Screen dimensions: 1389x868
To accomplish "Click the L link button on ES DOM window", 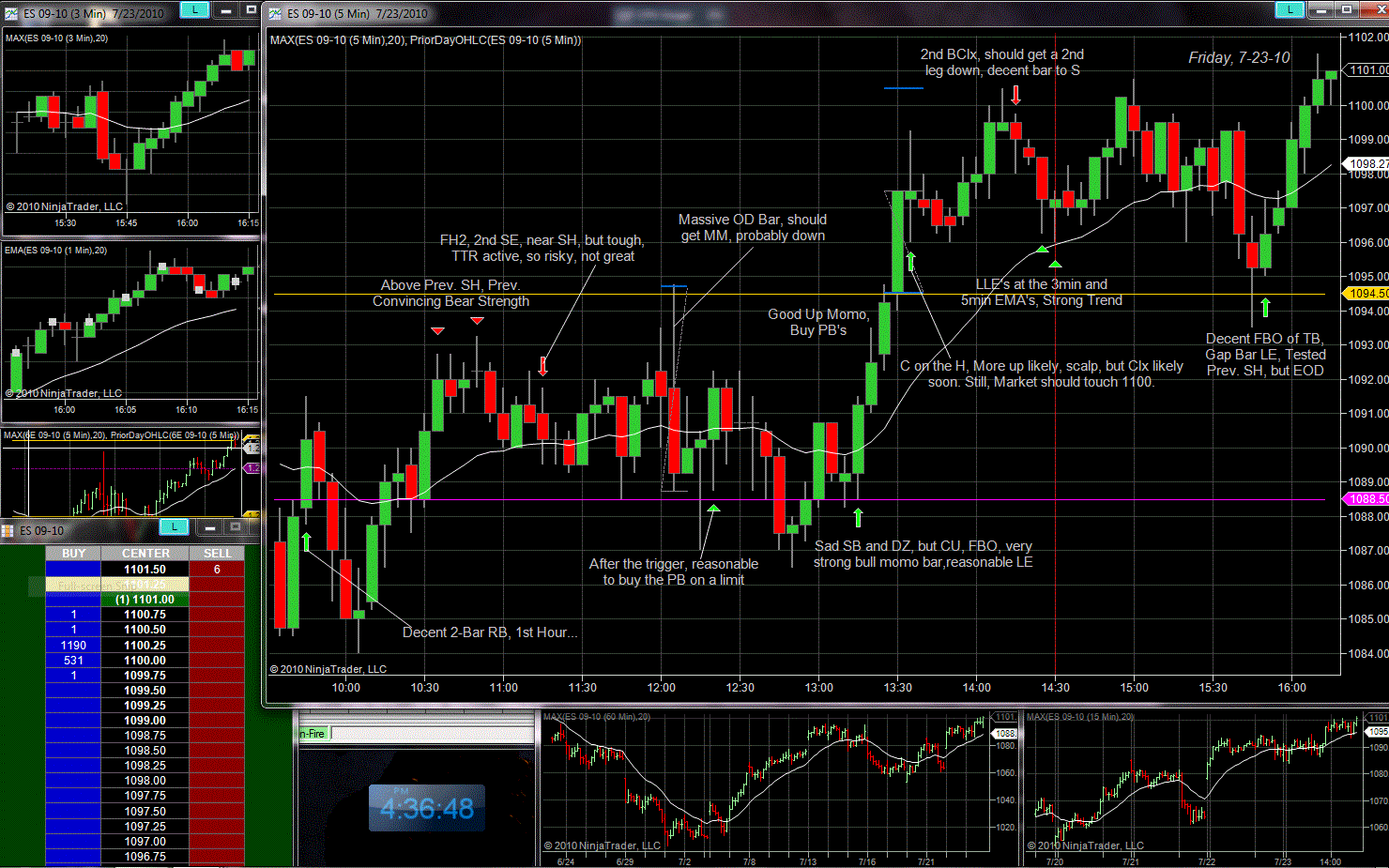I will (x=174, y=527).
